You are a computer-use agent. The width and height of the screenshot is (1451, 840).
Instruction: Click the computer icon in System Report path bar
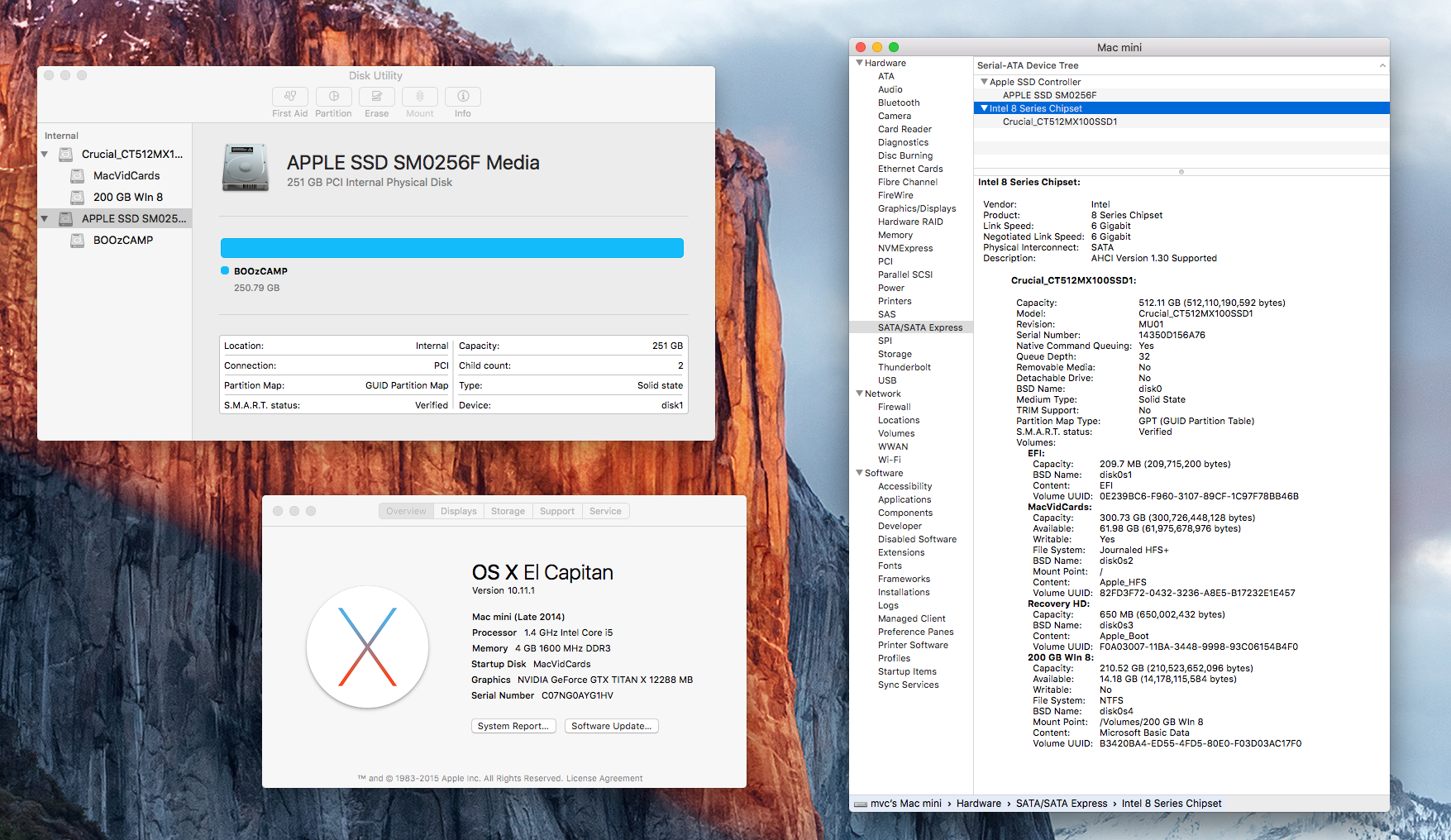pos(861,804)
